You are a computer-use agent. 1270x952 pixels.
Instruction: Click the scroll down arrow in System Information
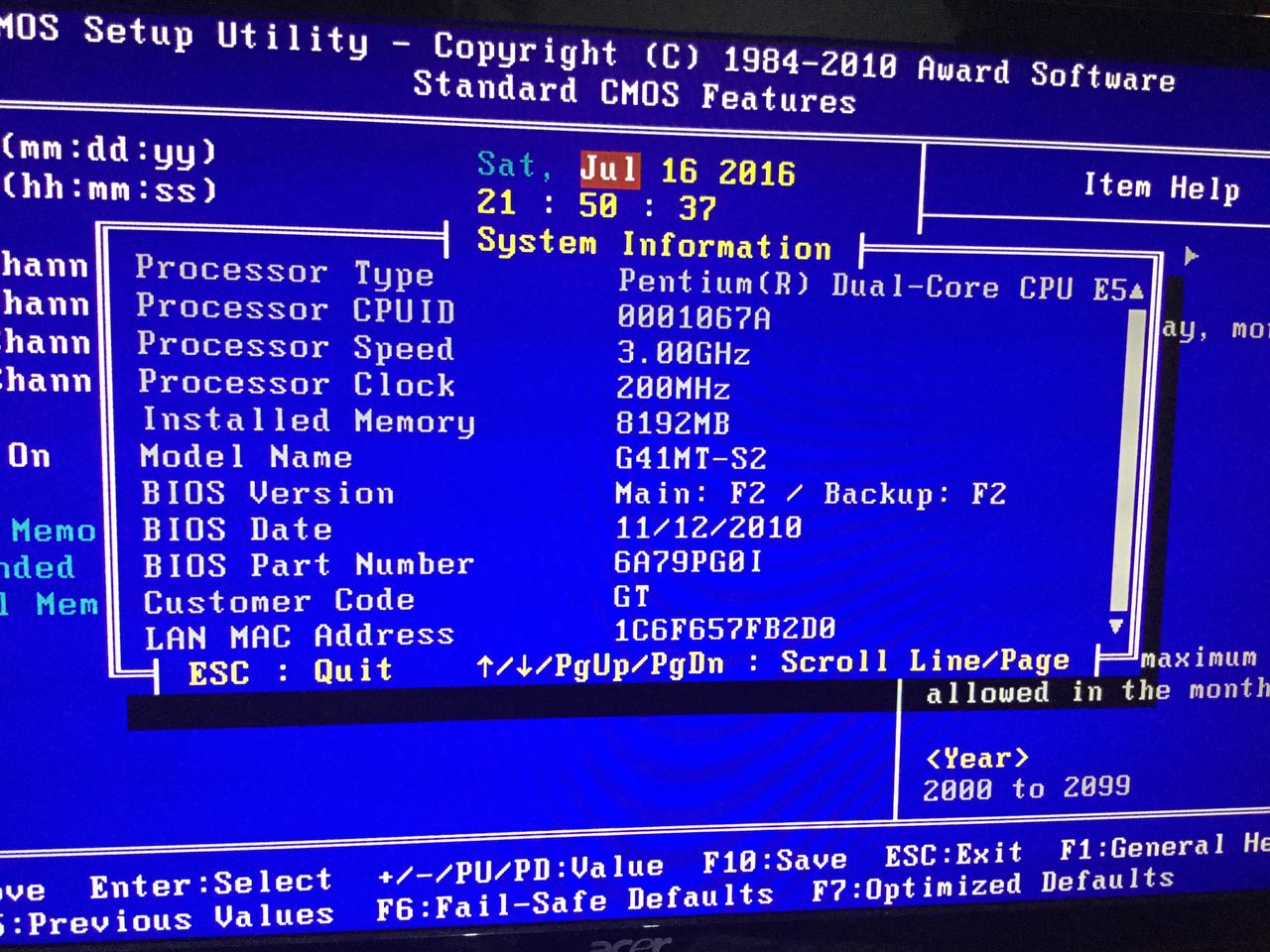pos(1116,626)
